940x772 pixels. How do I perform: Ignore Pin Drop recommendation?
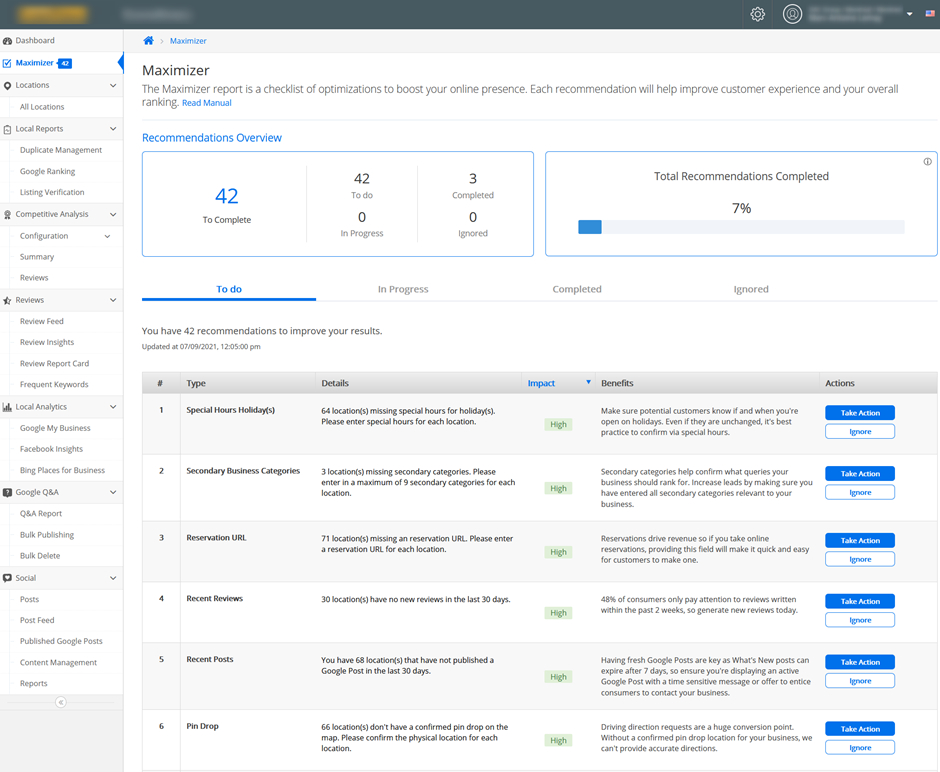[x=860, y=748]
